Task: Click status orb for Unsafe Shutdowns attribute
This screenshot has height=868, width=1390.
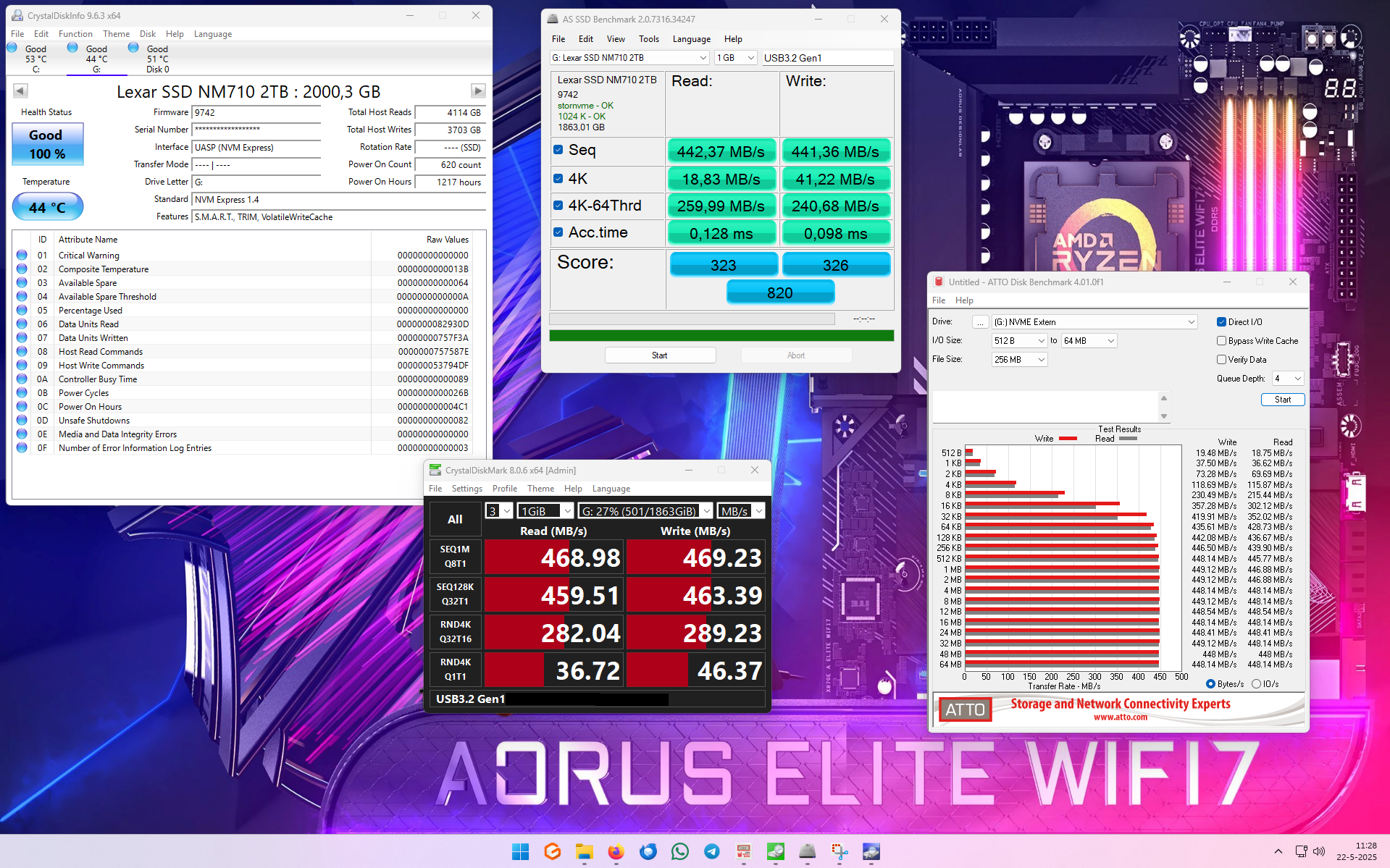Action: (22, 420)
